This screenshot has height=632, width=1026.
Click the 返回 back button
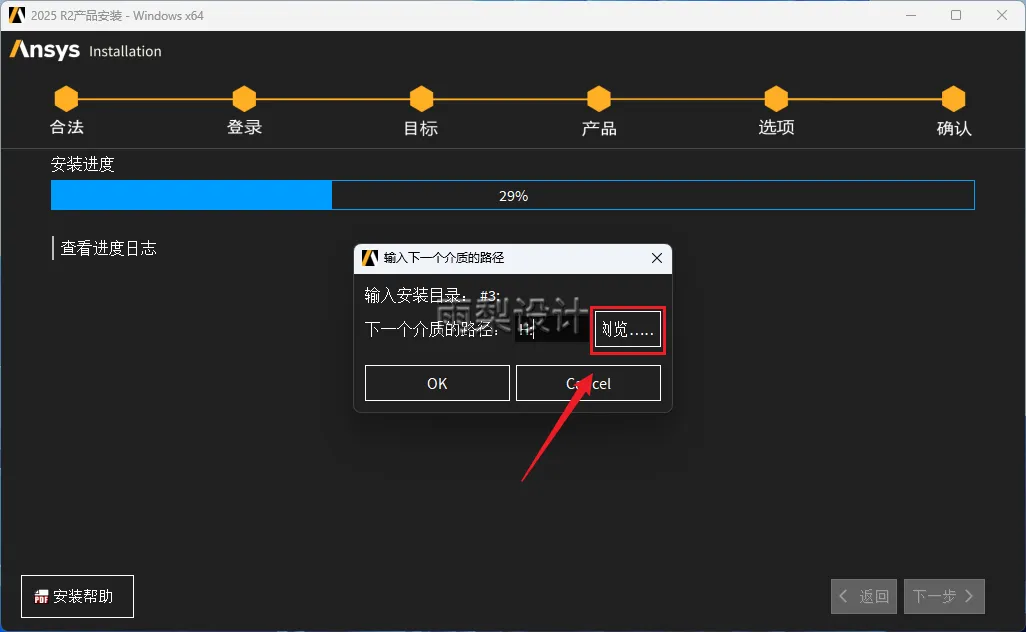[x=864, y=596]
